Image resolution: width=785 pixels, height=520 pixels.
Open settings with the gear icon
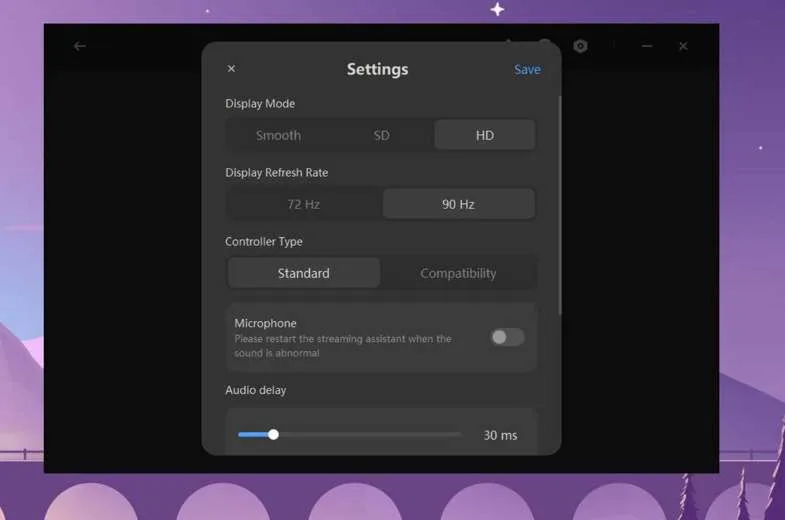click(x=580, y=46)
